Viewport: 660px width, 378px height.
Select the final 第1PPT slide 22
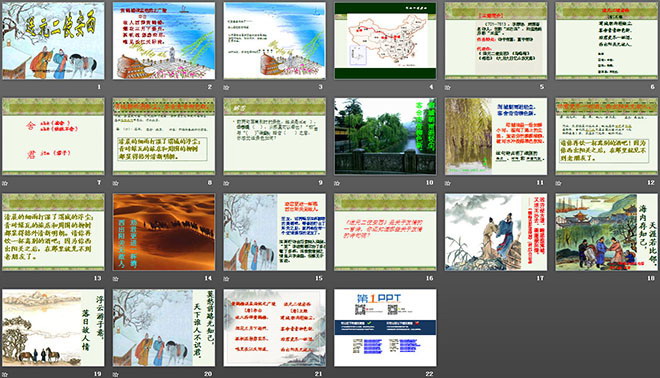(x=385, y=327)
